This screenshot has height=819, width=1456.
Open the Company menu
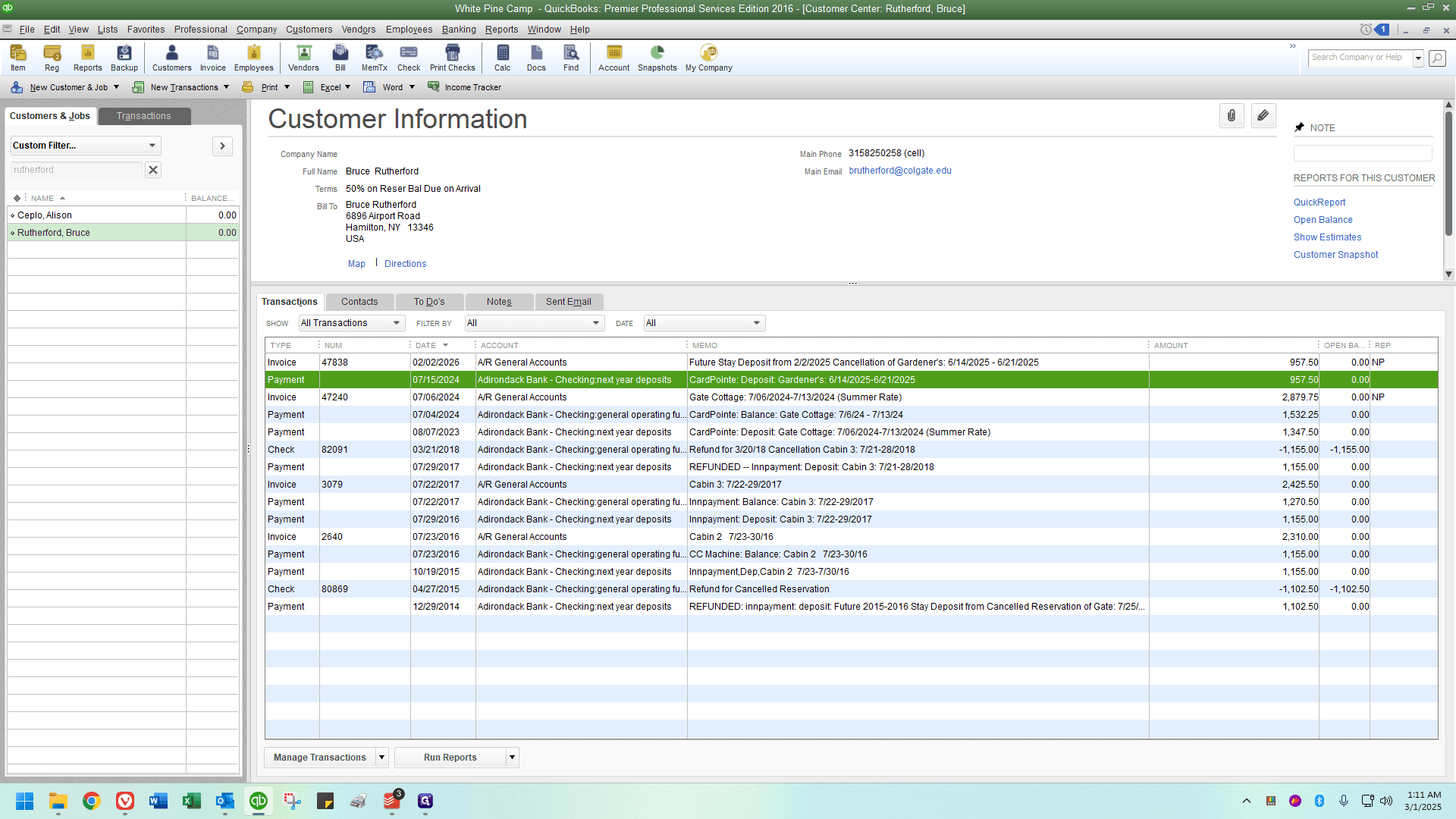pos(256,30)
